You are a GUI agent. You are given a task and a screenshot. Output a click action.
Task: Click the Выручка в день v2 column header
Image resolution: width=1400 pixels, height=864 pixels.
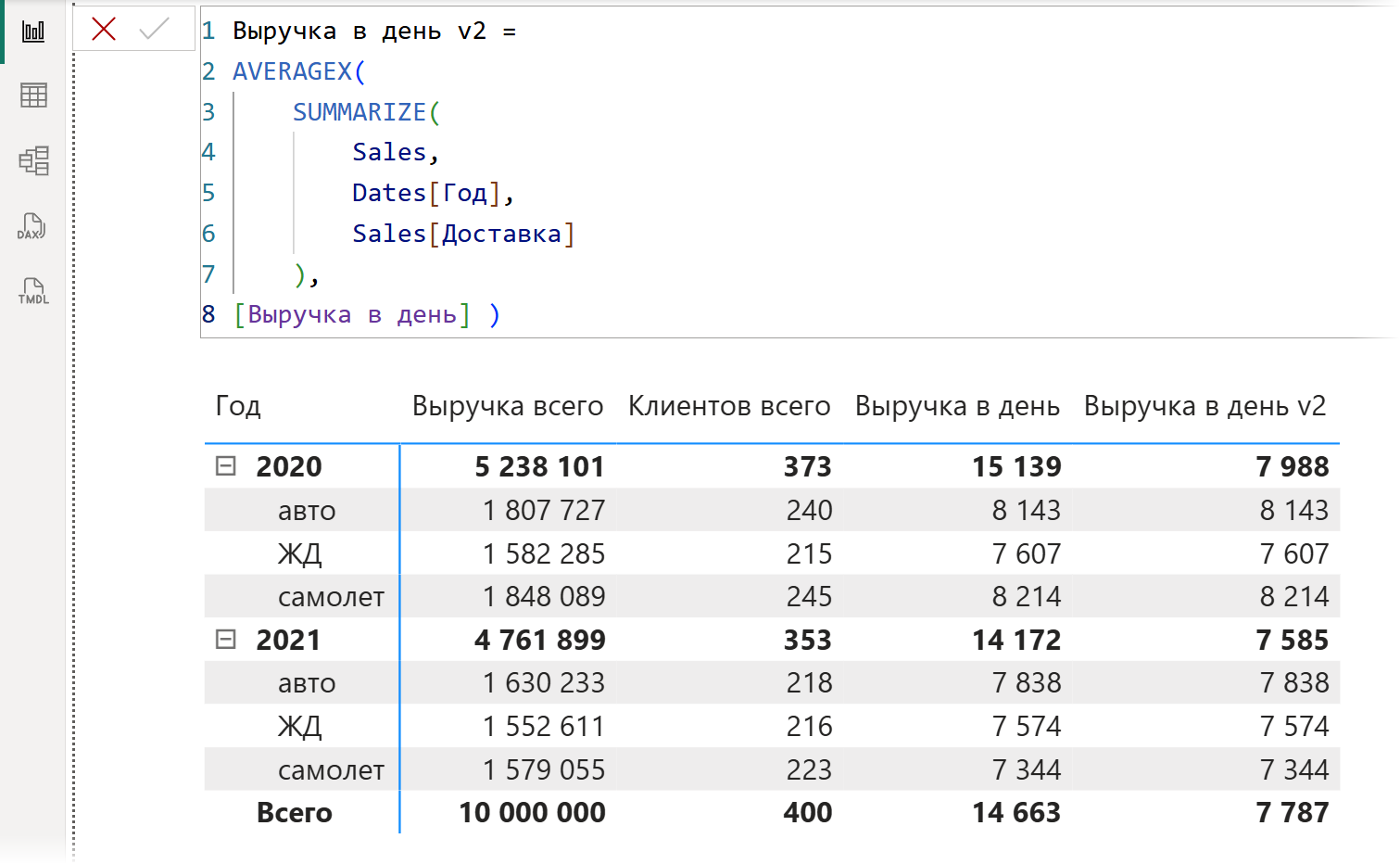point(1204,405)
